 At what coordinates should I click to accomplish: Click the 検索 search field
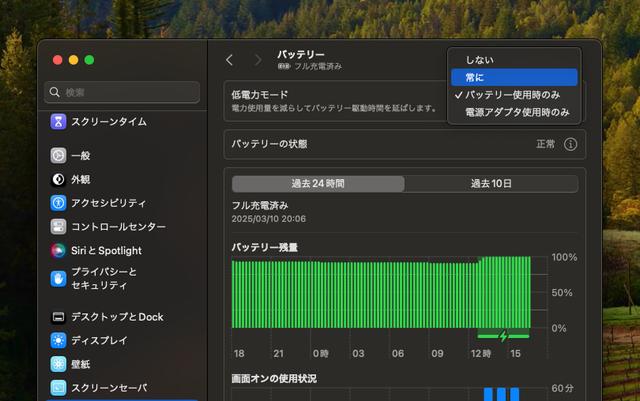[123, 92]
